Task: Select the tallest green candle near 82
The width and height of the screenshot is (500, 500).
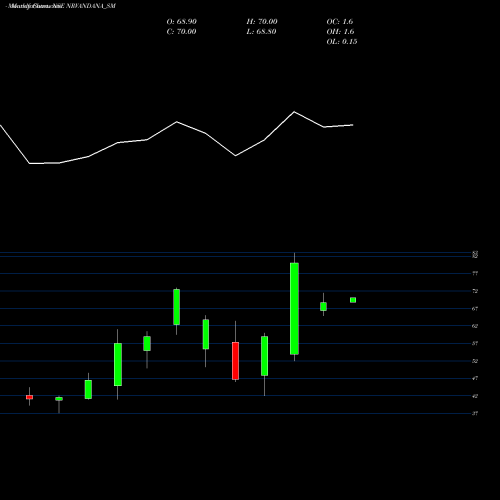Action: 294,308
